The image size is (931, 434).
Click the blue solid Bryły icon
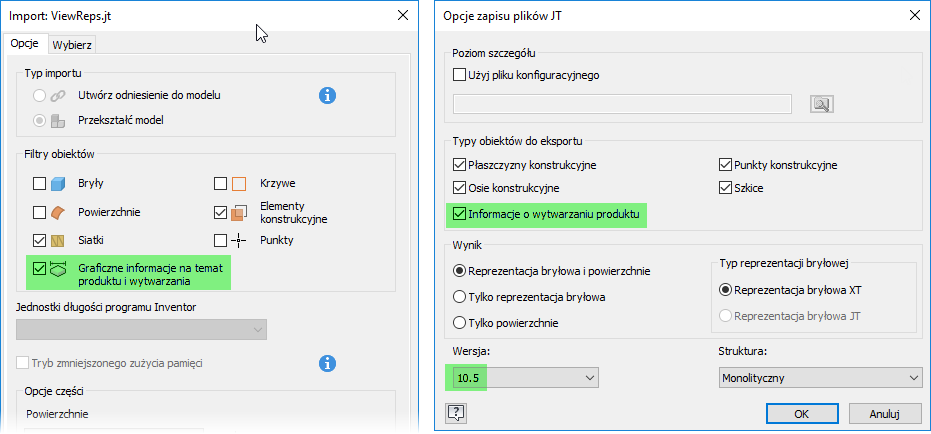[x=59, y=184]
